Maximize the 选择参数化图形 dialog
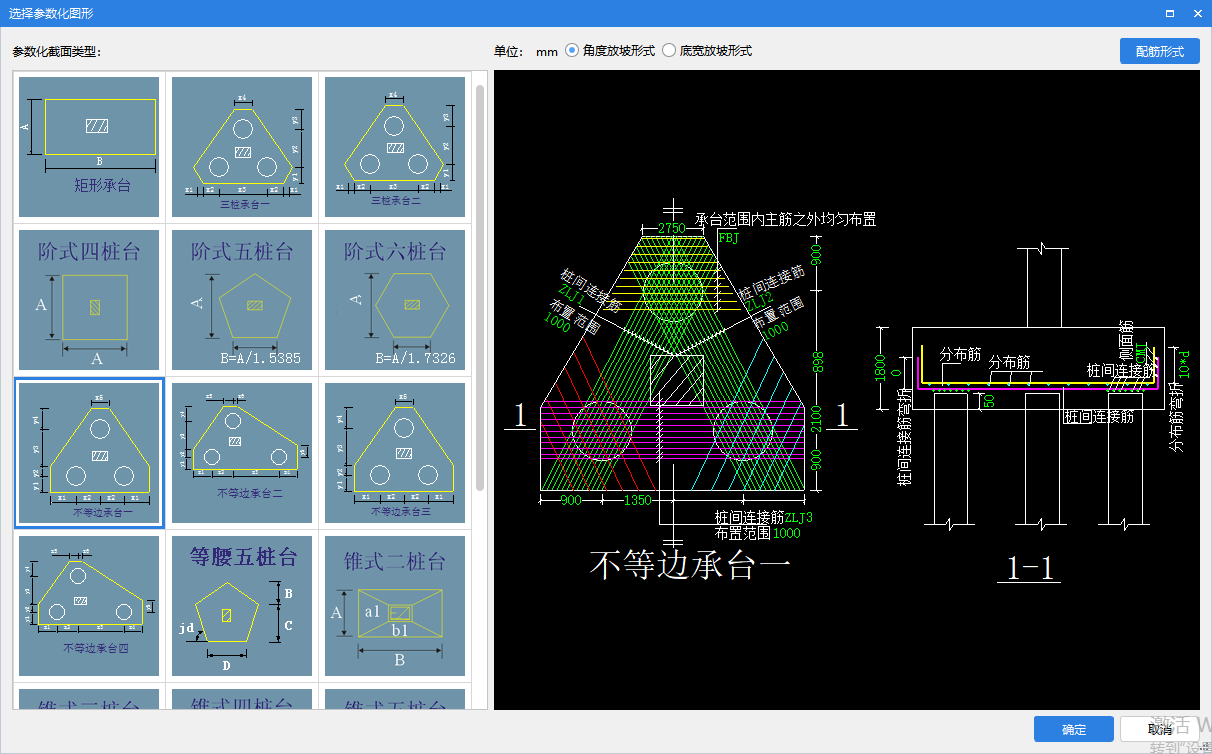The width and height of the screenshot is (1212, 754). [1169, 14]
